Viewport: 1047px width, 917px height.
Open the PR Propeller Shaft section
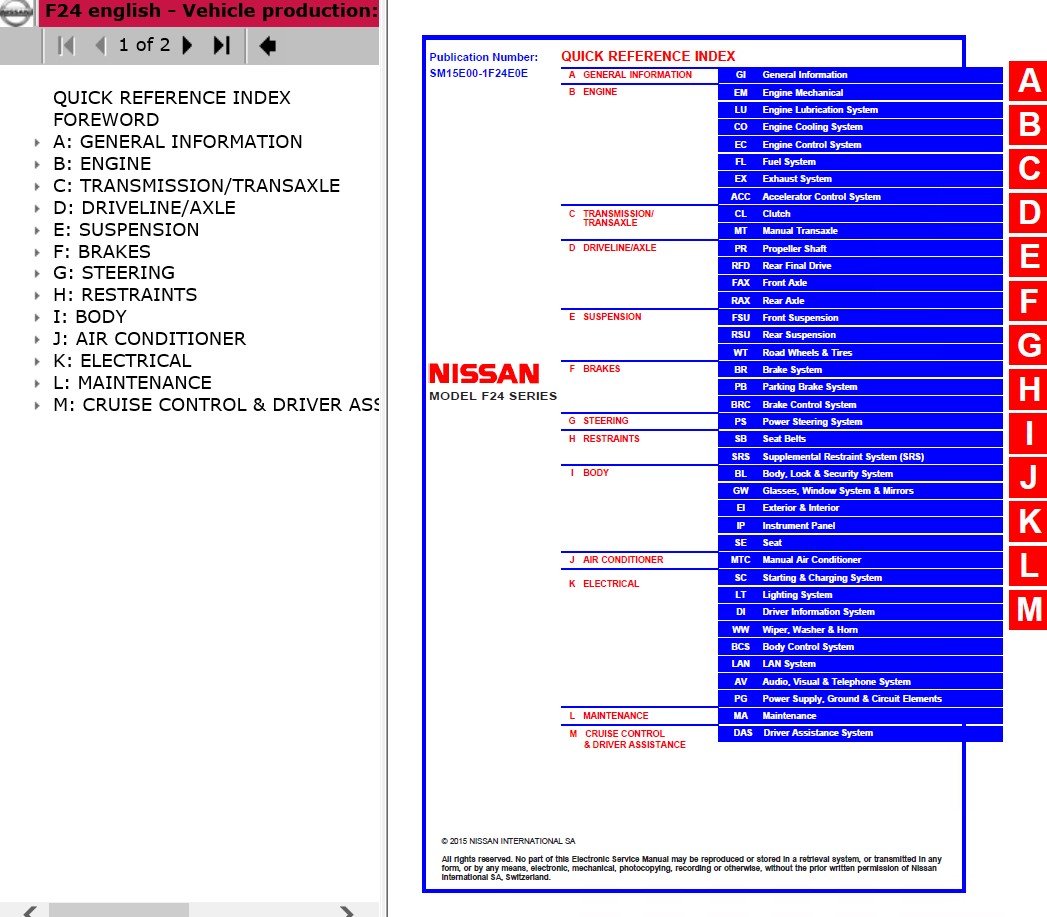pyautogui.click(x=860, y=248)
